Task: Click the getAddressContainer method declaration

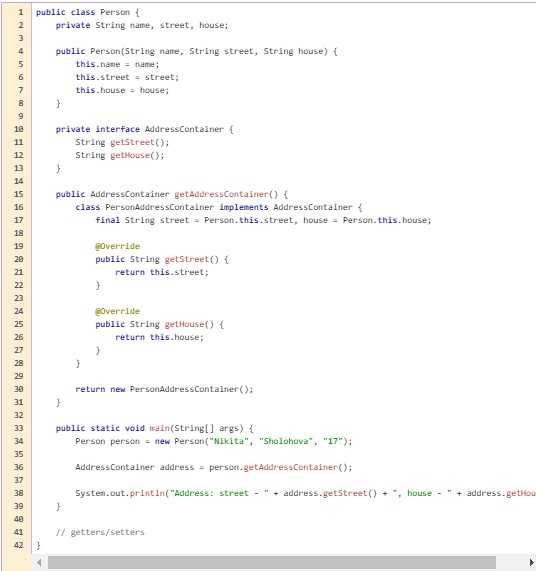Action: [x=221, y=194]
